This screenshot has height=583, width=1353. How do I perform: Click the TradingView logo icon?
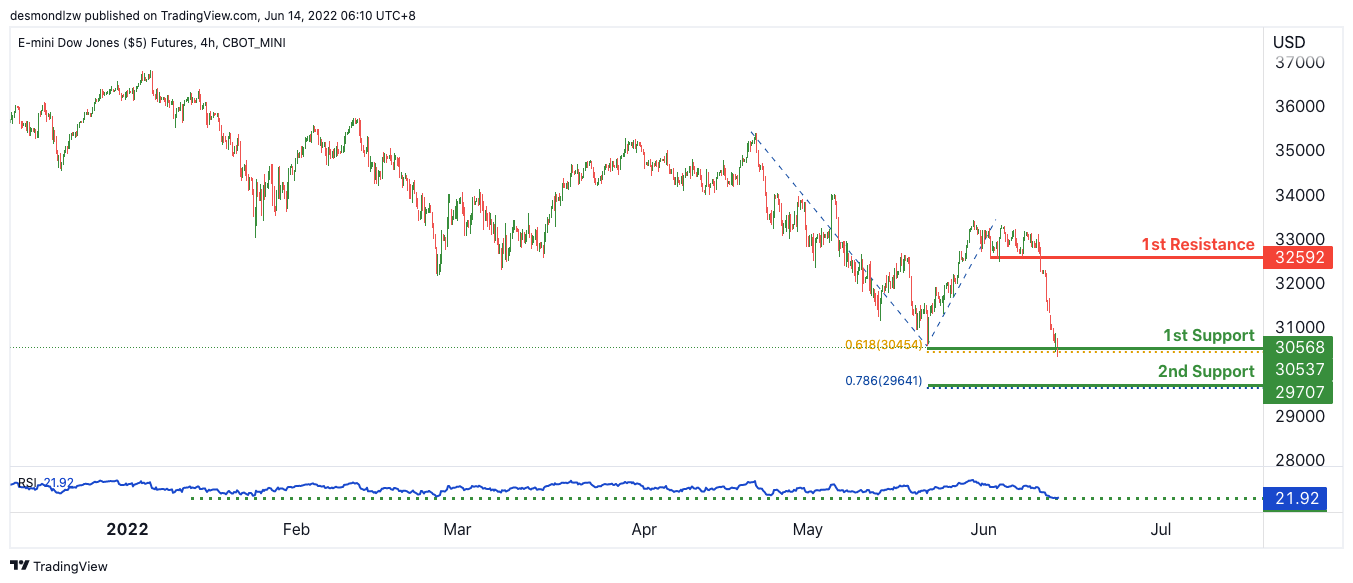pos(19,566)
